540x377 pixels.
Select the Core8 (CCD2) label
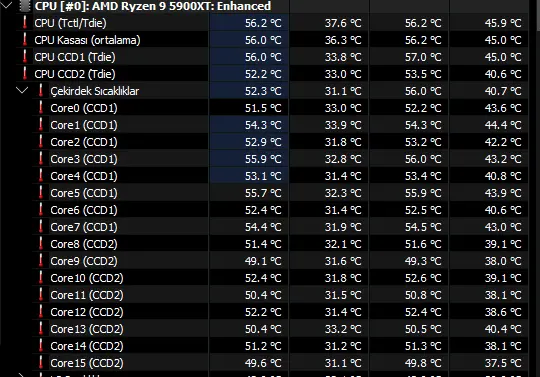point(84,244)
